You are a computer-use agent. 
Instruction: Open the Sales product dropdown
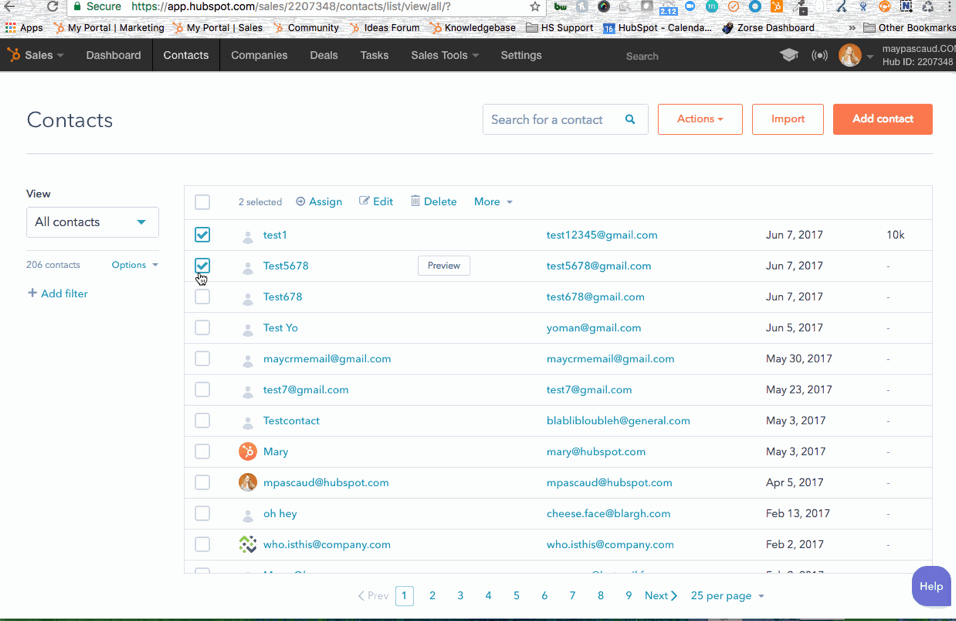(x=44, y=55)
